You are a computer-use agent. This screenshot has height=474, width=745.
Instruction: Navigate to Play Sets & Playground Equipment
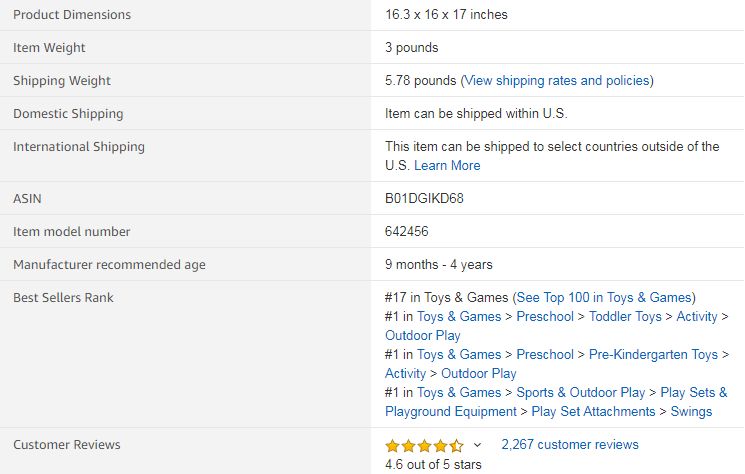[x=556, y=402]
